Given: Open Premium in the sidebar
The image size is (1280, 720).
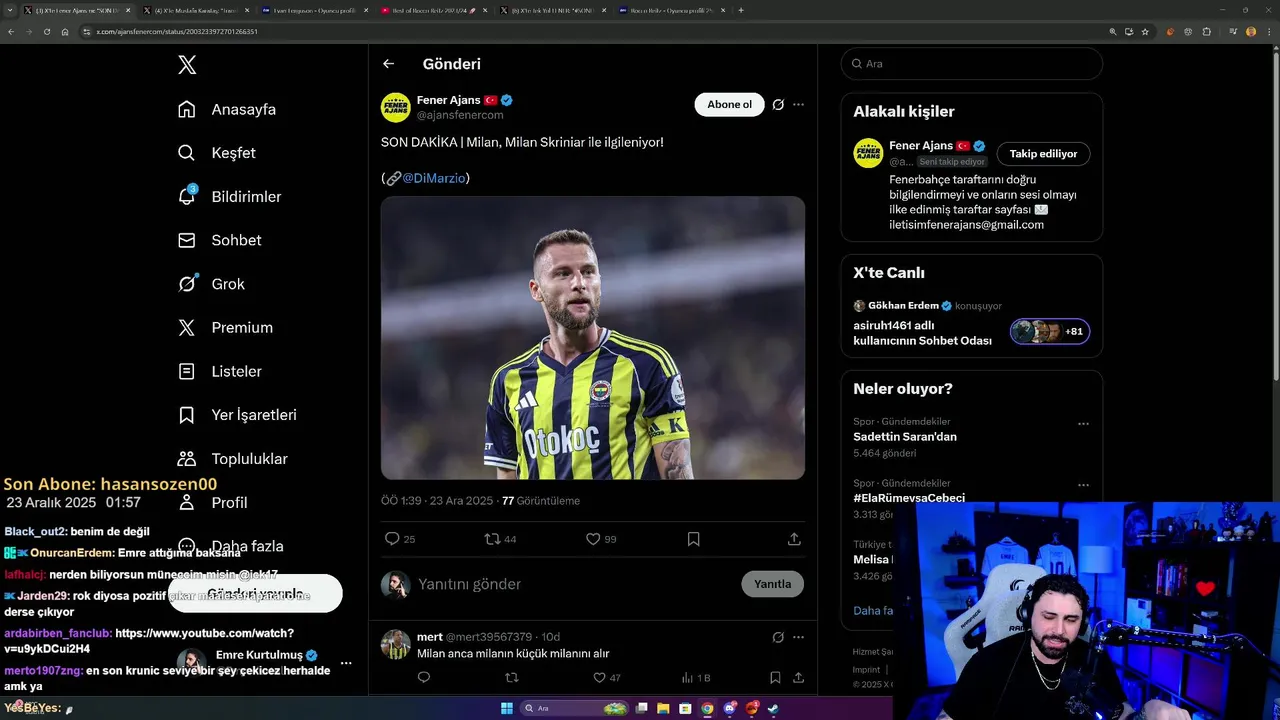Looking at the screenshot, I should pos(225,327).
